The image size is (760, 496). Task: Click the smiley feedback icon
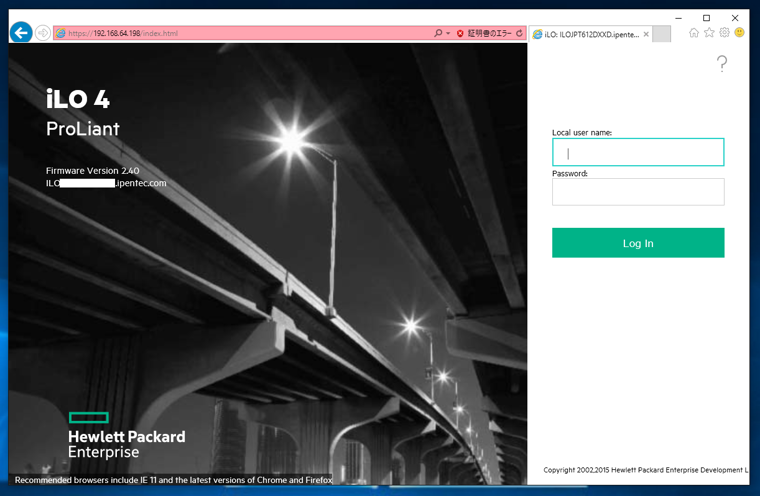739,32
